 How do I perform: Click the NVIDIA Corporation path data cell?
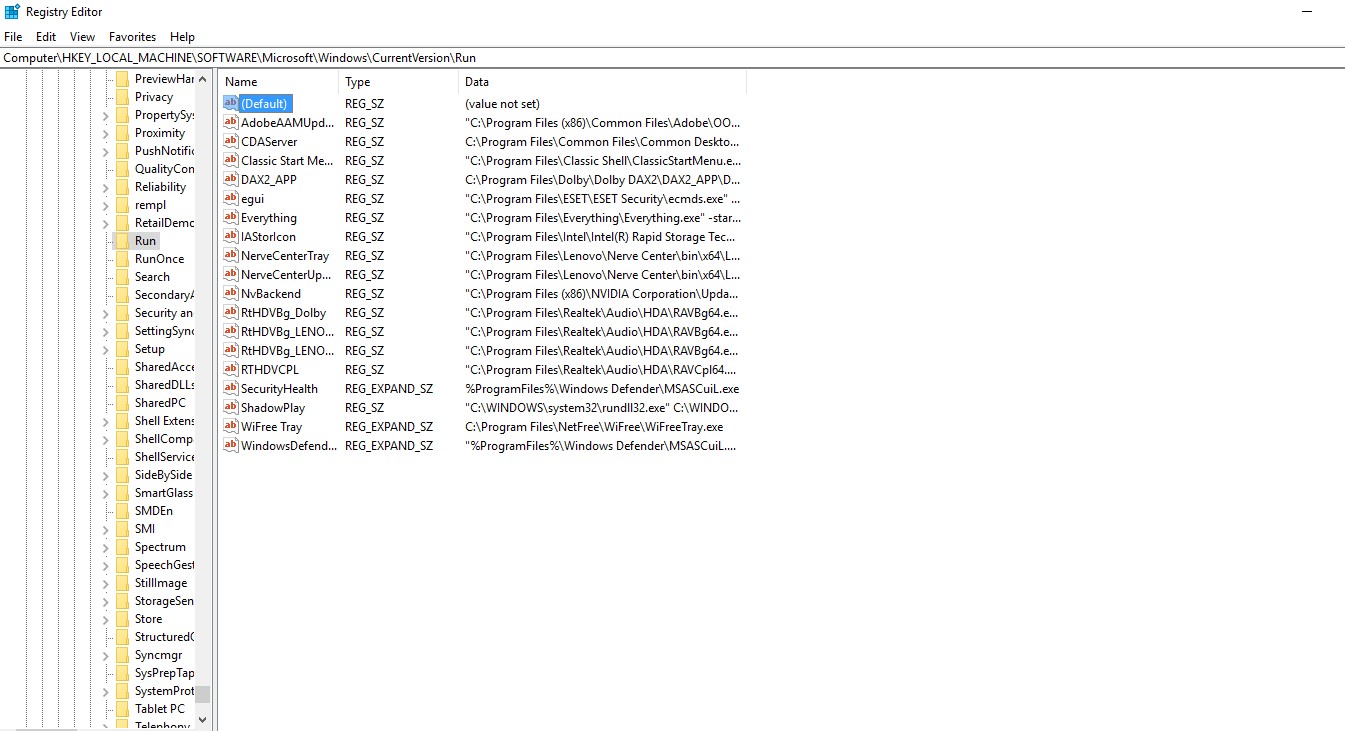(x=601, y=293)
